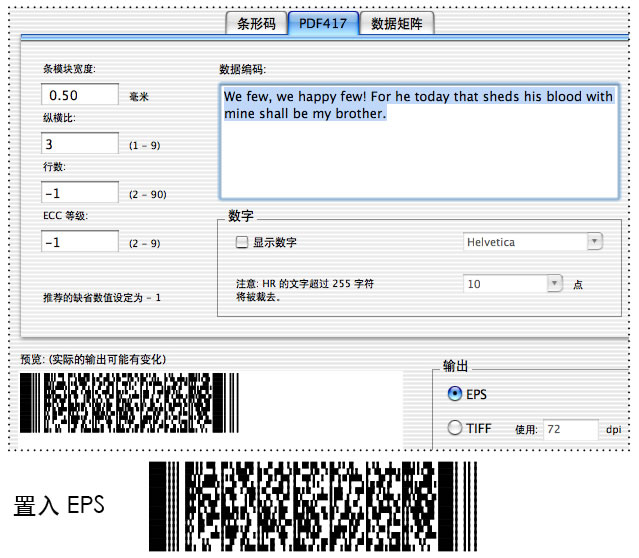Click the ECC 等级 input field

pyautogui.click(x=80, y=241)
